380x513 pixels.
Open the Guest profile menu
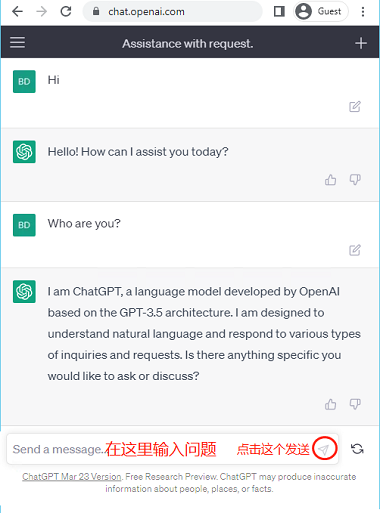pos(321,12)
